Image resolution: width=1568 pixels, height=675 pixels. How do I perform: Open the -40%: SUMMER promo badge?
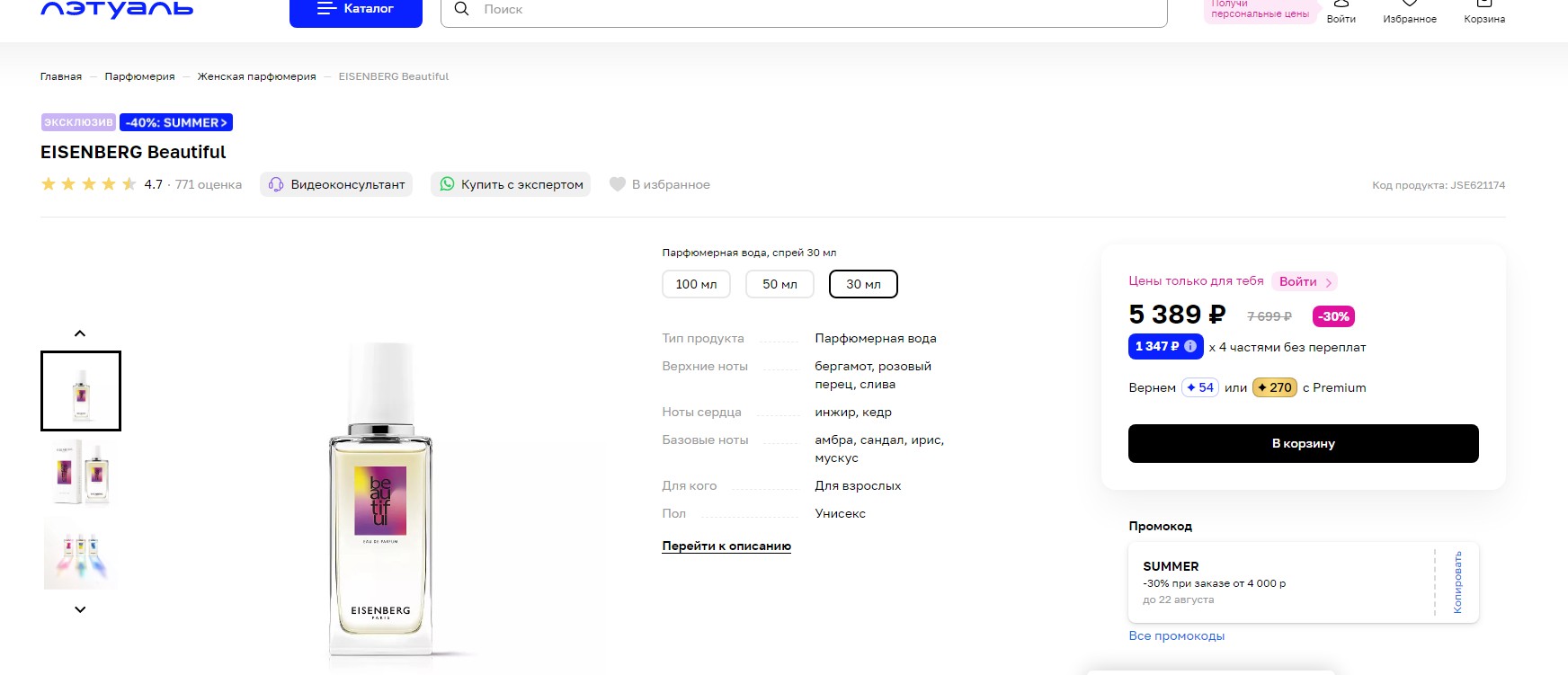point(176,122)
